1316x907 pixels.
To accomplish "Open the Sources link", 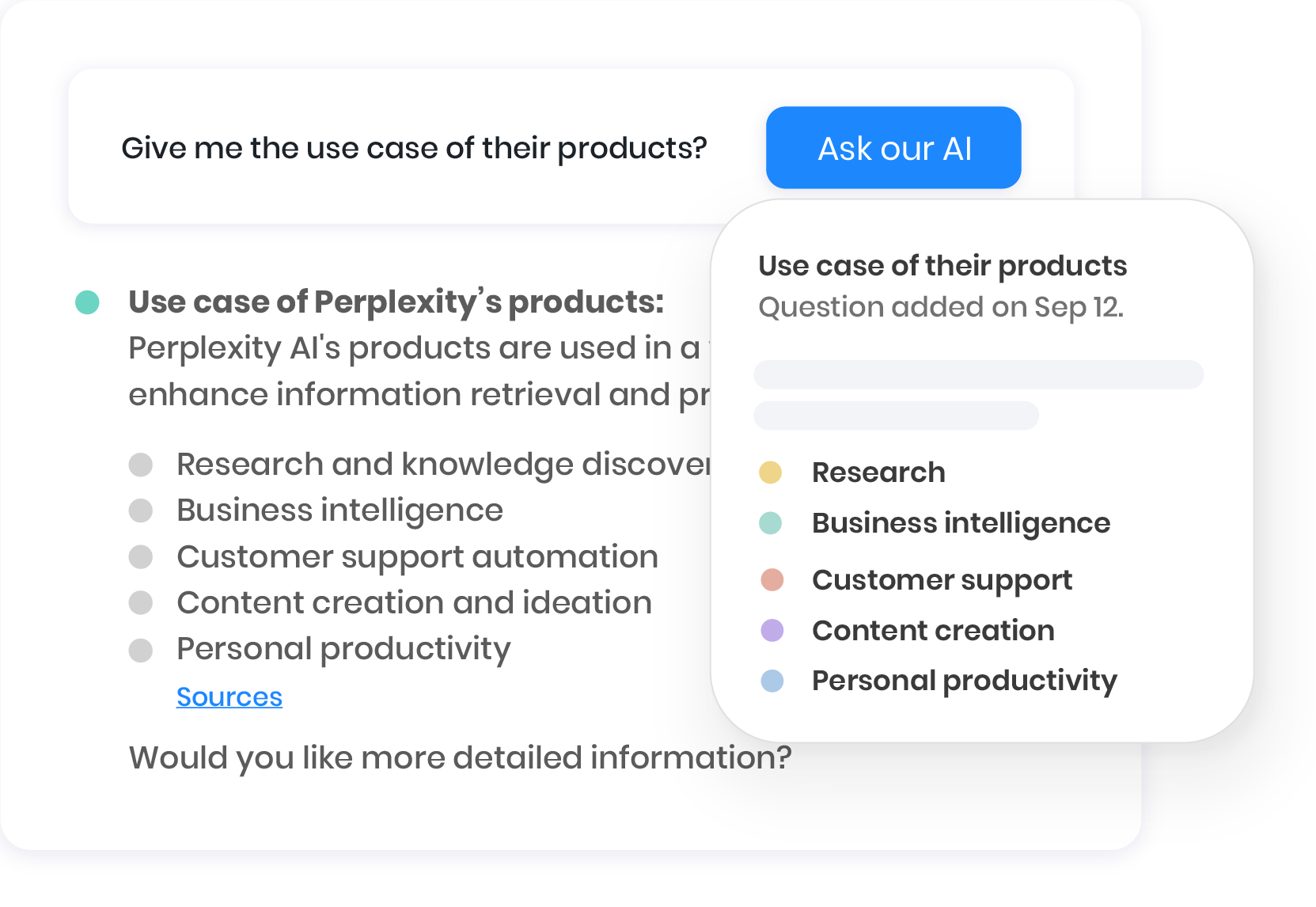I will click(229, 696).
